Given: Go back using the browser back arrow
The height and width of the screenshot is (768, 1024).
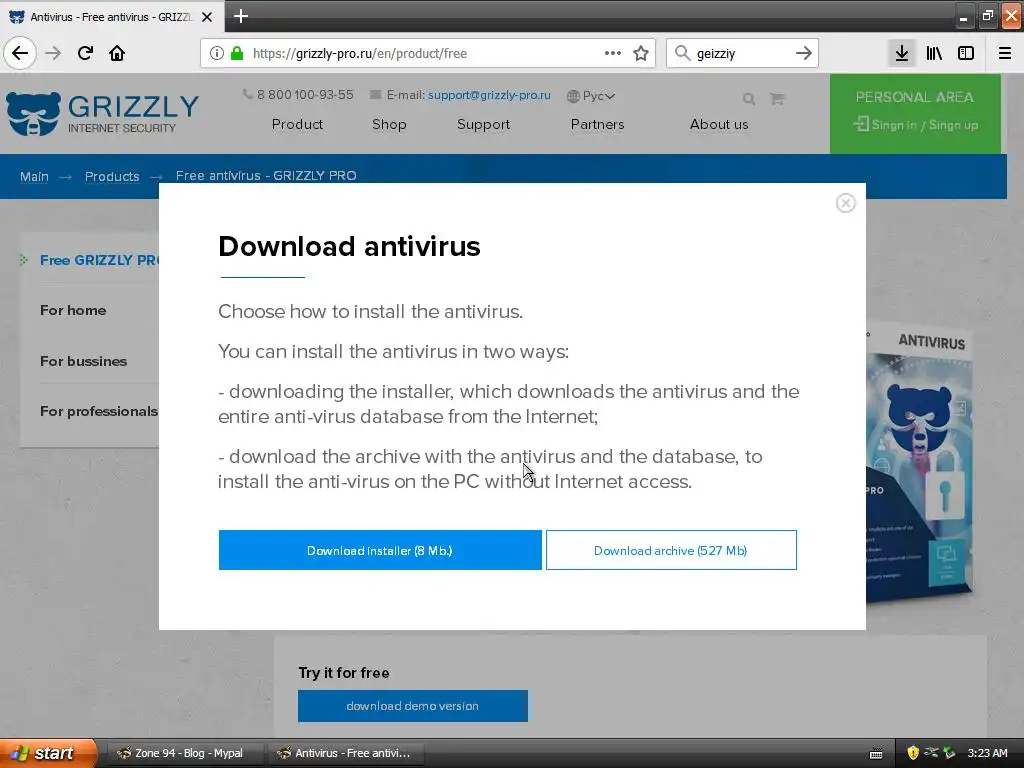Looking at the screenshot, I should 20,54.
